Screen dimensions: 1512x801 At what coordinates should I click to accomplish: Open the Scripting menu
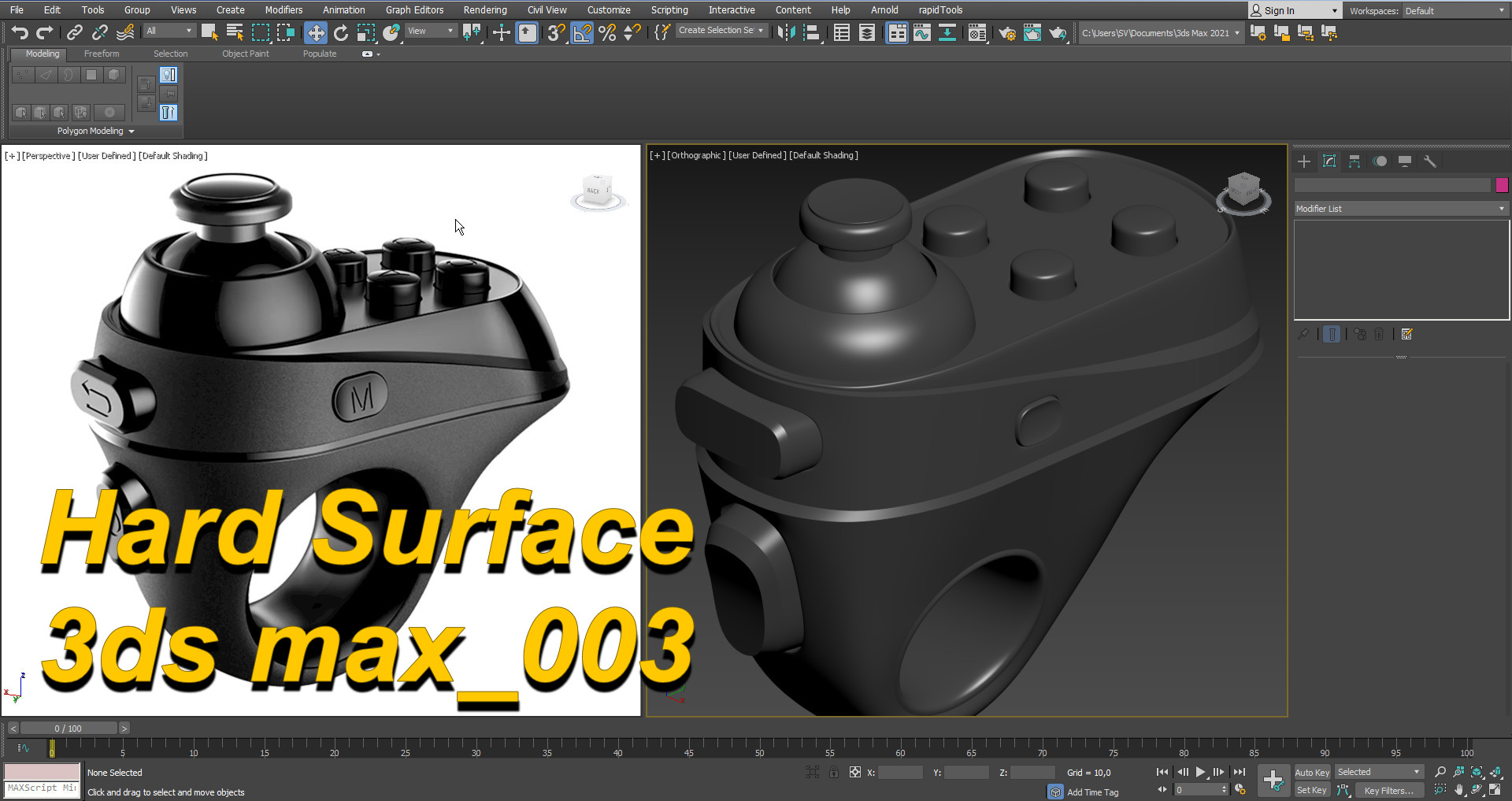(x=669, y=9)
